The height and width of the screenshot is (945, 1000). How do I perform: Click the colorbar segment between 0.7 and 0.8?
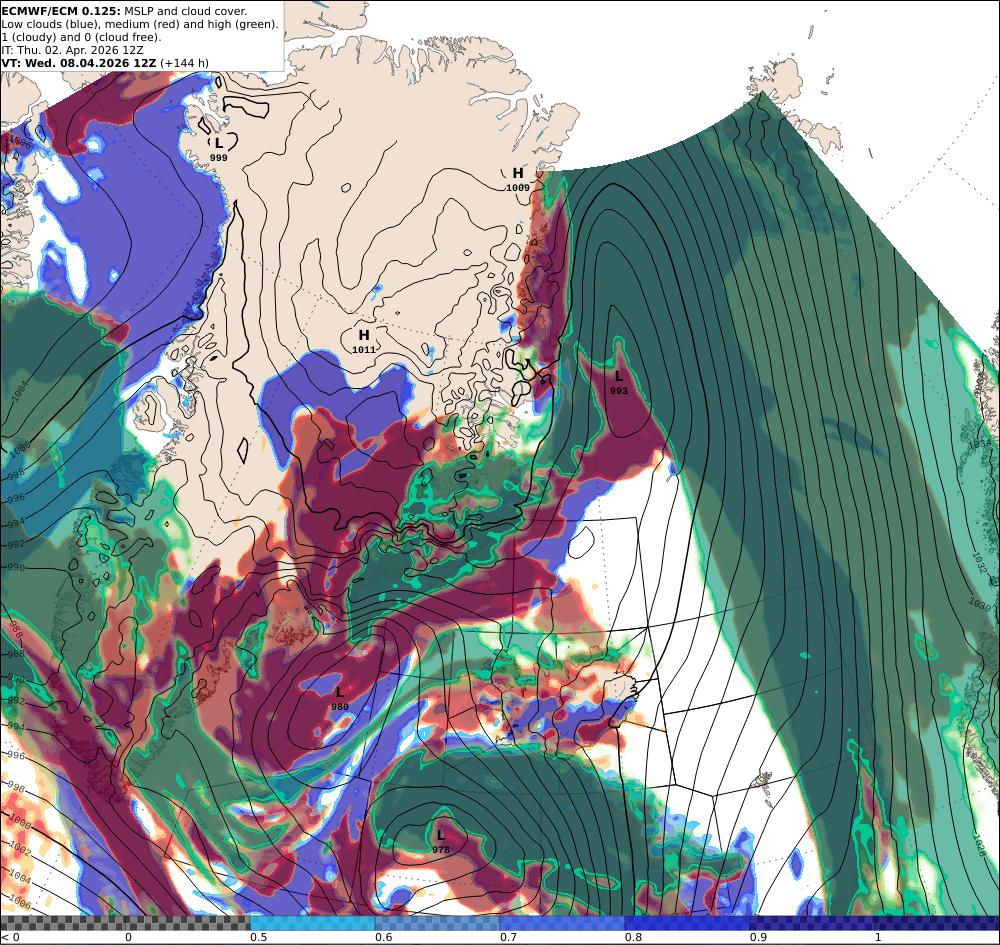click(x=562, y=923)
